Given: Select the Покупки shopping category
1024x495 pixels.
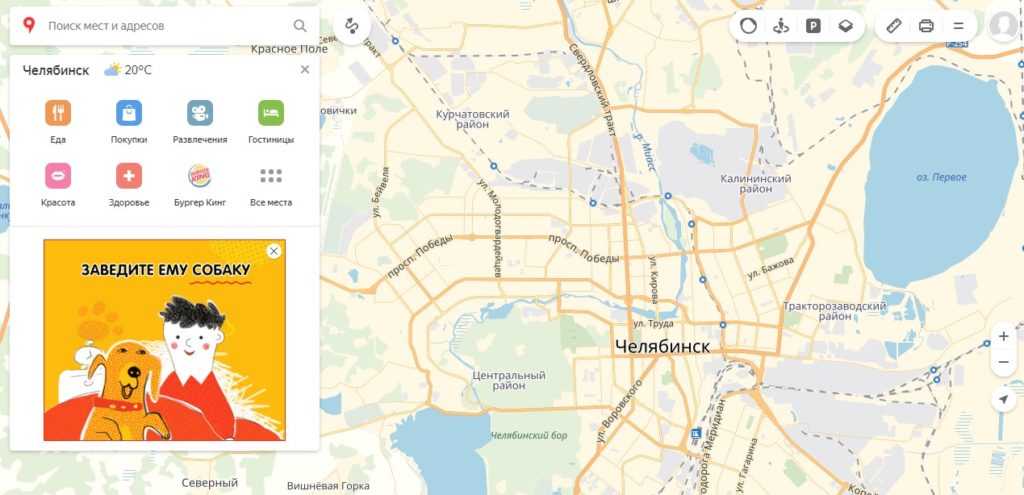Looking at the screenshot, I should 129,121.
